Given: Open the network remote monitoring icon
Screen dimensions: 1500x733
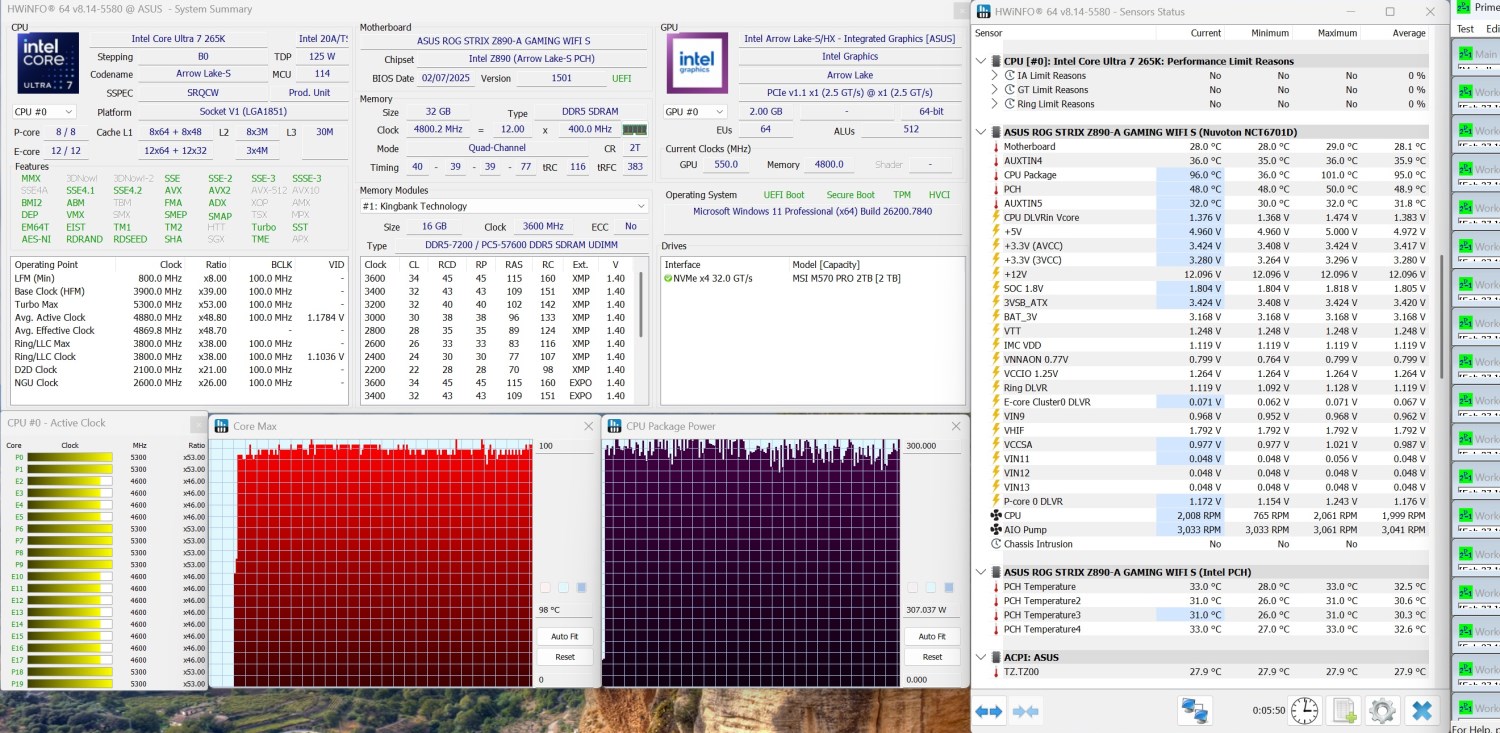Looking at the screenshot, I should tap(1194, 711).
